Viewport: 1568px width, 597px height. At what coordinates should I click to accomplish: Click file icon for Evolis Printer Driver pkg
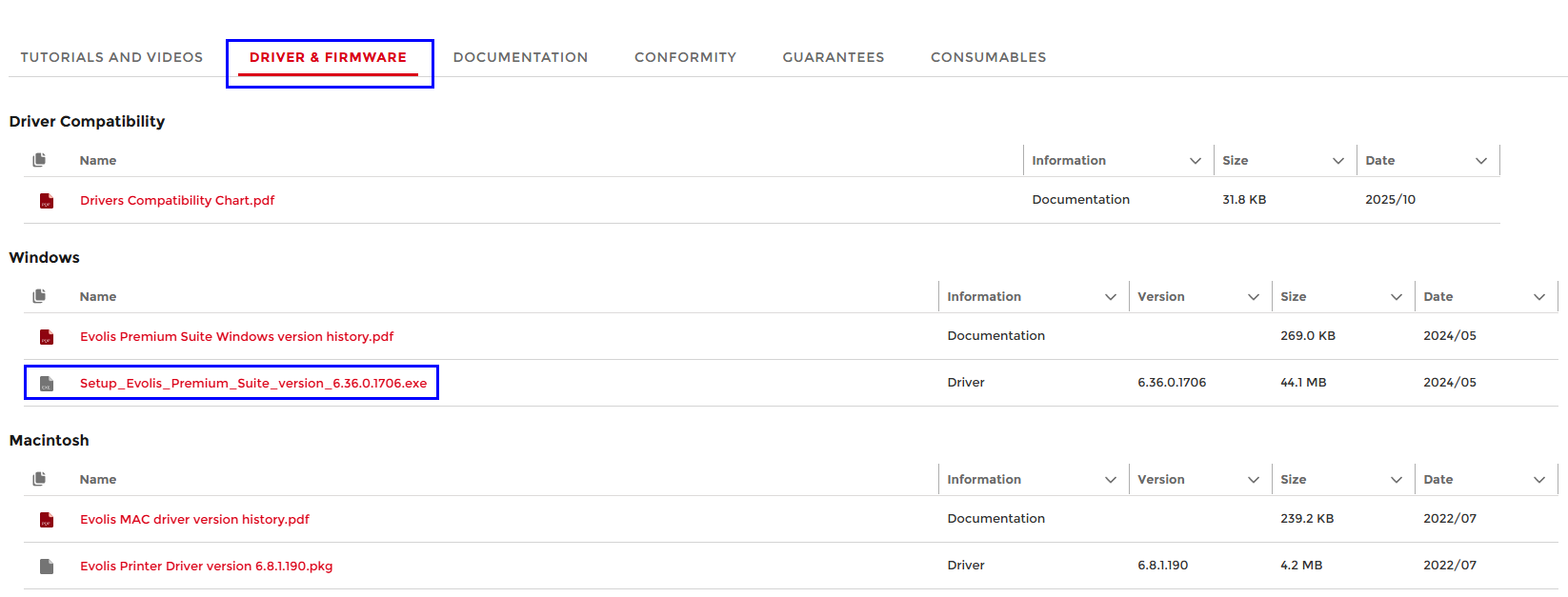(46, 567)
